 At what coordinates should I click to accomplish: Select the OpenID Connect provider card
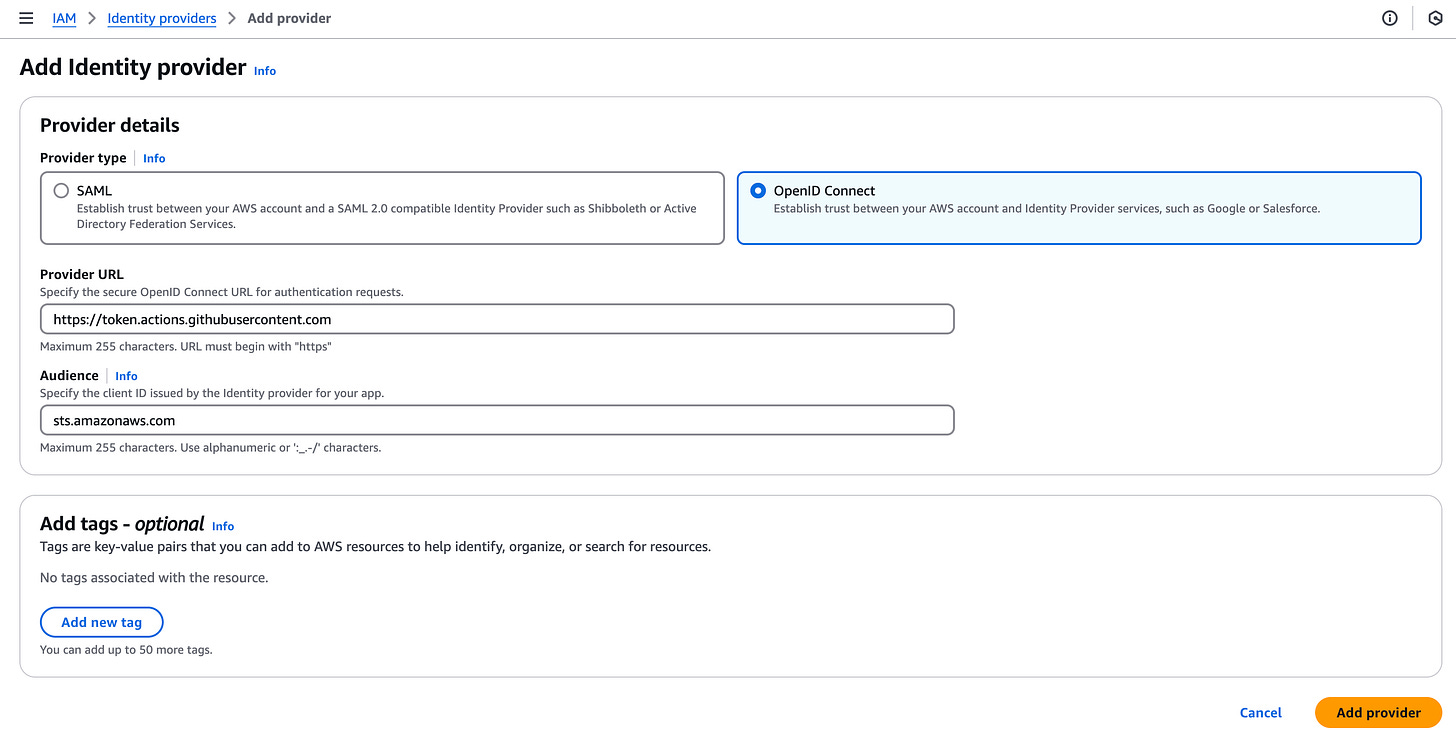coord(1078,208)
